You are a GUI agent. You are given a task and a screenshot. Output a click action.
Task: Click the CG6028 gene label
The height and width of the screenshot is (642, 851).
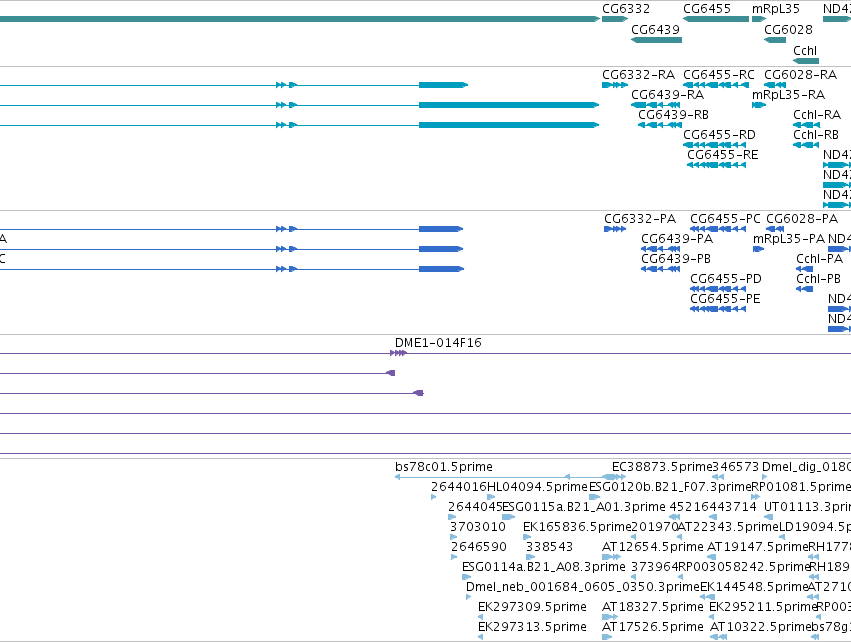[x=788, y=29]
